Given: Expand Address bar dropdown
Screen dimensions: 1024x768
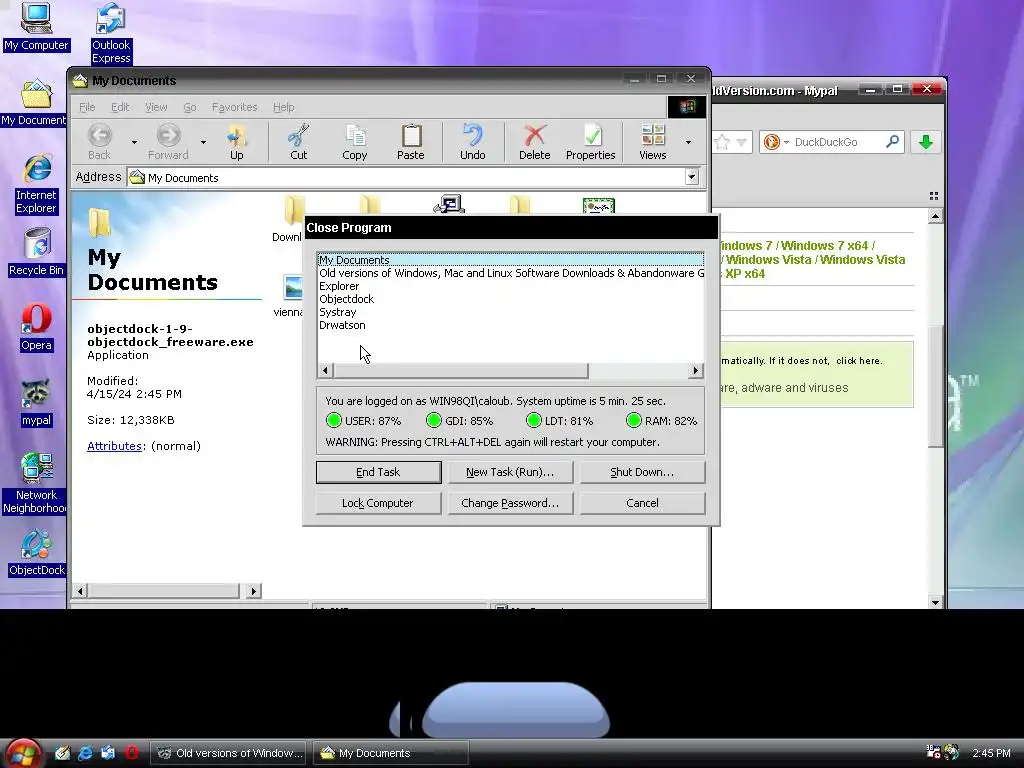Looking at the screenshot, I should [692, 176].
